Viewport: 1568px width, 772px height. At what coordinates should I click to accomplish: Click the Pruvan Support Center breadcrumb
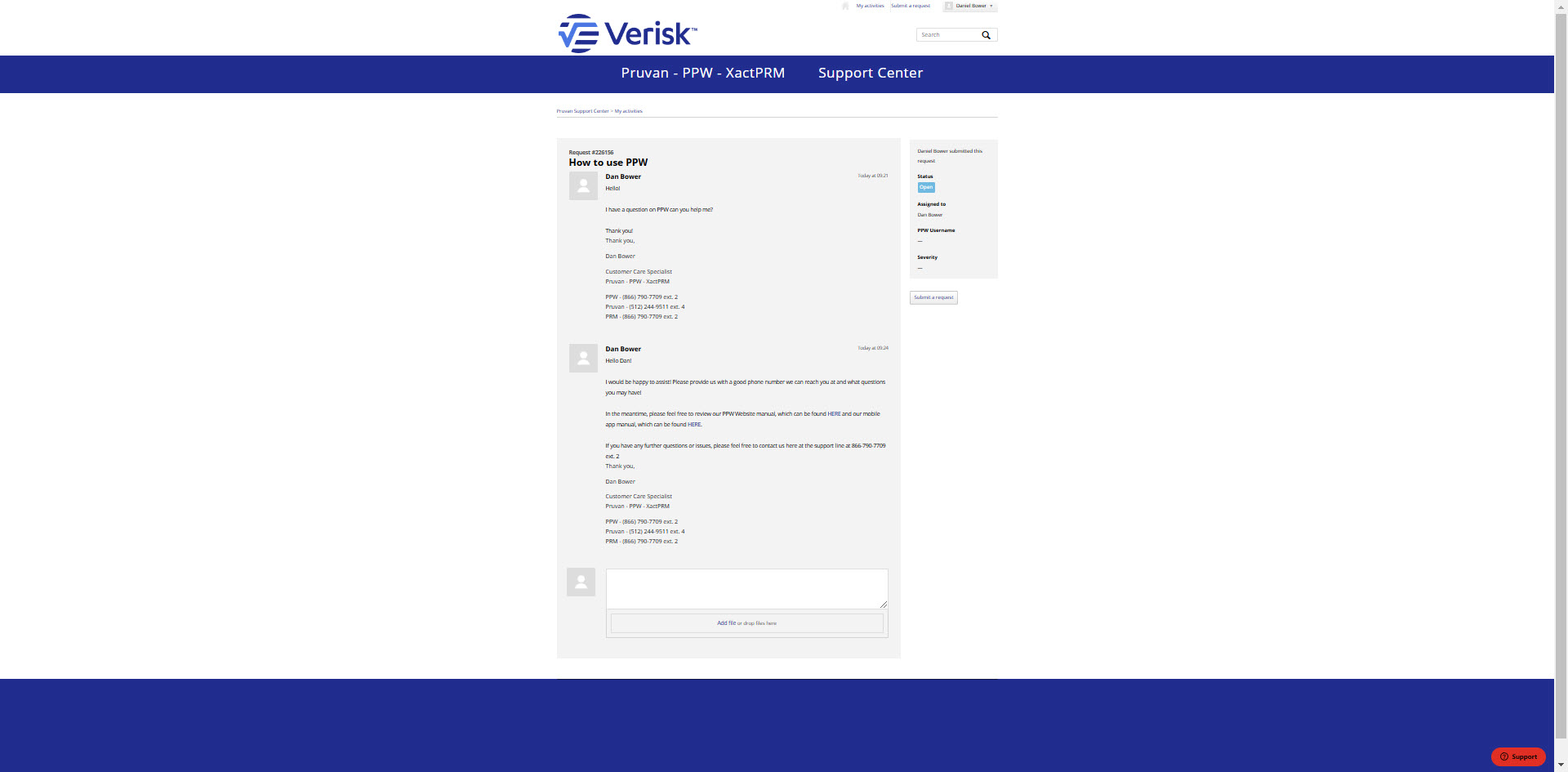pyautogui.click(x=582, y=111)
